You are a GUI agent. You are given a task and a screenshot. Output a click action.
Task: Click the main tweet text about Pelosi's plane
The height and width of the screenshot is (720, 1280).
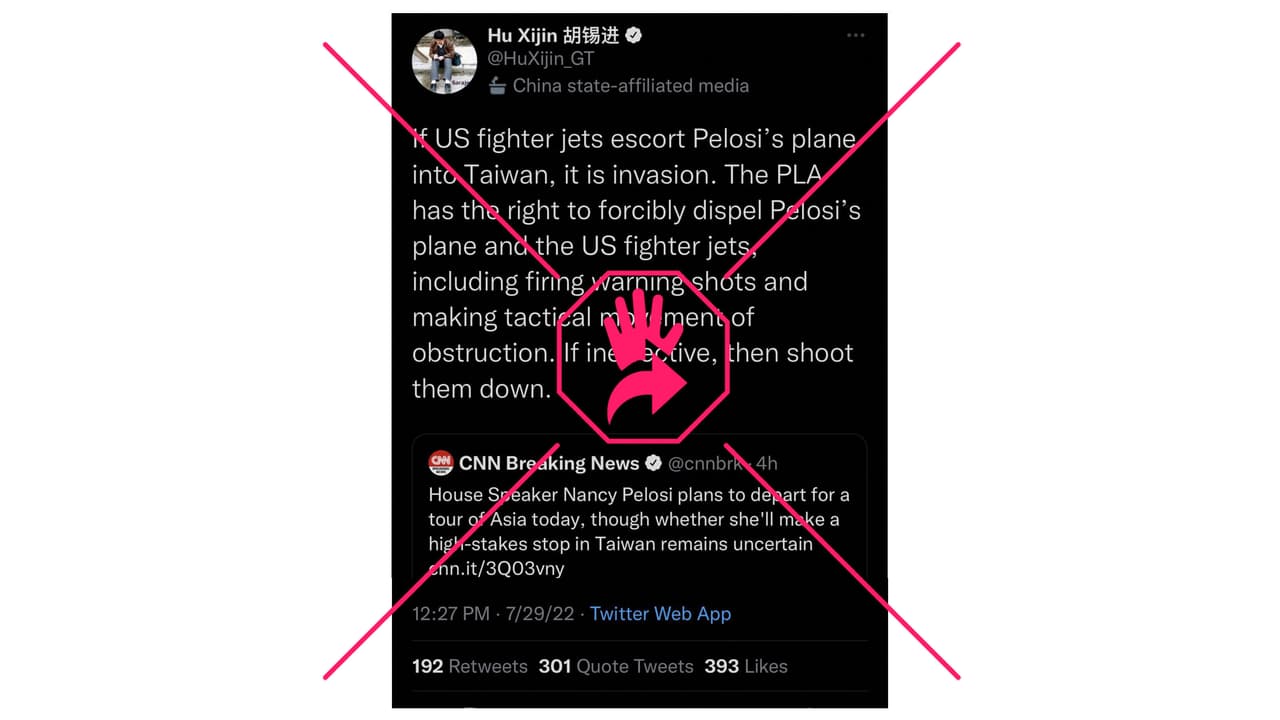(x=636, y=263)
